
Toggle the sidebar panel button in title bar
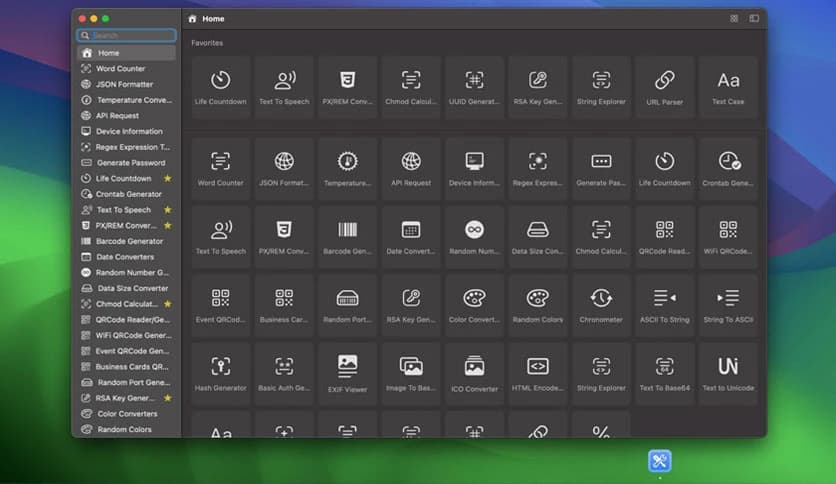[x=754, y=18]
